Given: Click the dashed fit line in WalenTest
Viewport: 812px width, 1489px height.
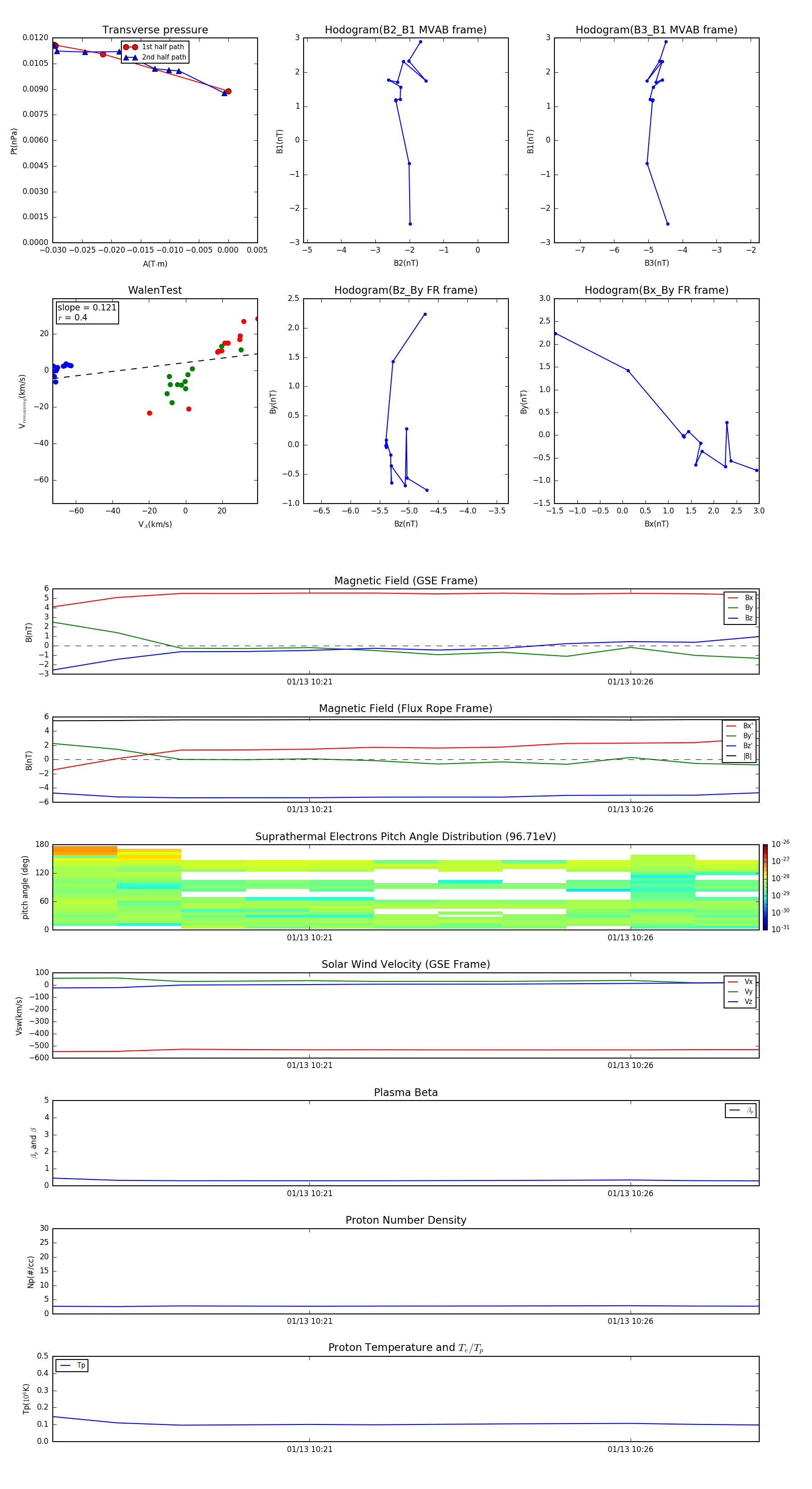Looking at the screenshot, I should pos(155,366).
